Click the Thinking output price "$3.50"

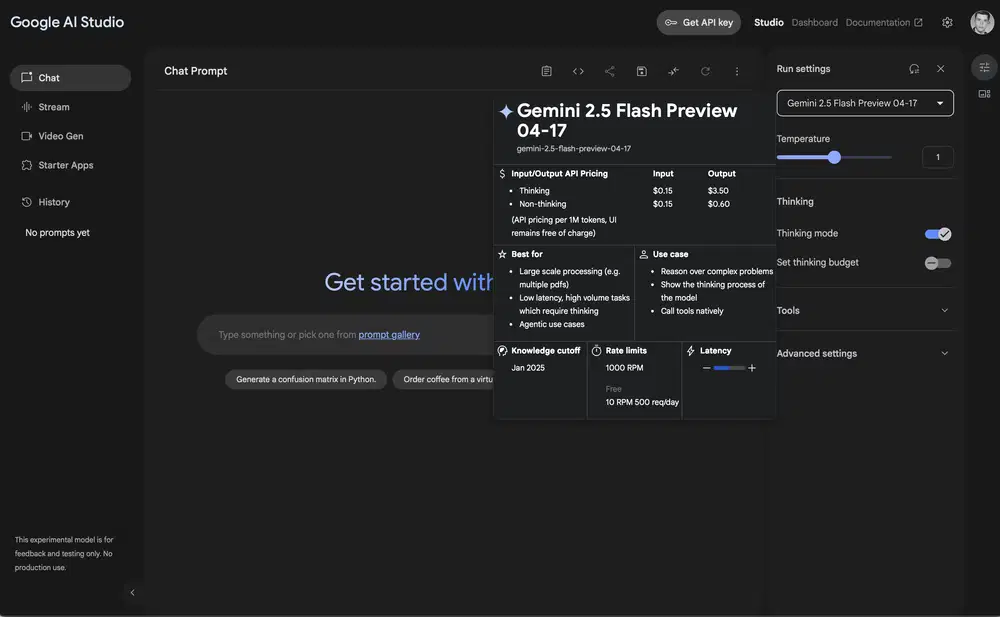pos(717,191)
